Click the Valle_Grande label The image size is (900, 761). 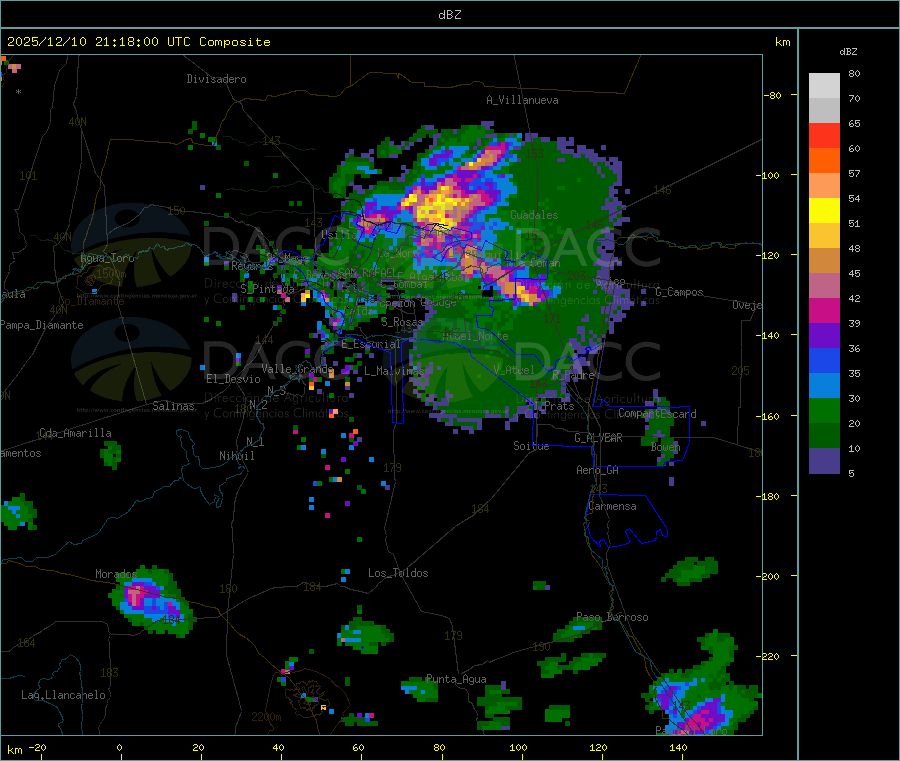click(297, 368)
